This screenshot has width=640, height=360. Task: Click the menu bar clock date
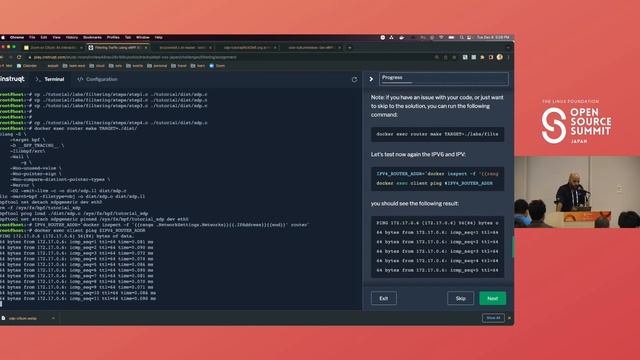coord(493,38)
